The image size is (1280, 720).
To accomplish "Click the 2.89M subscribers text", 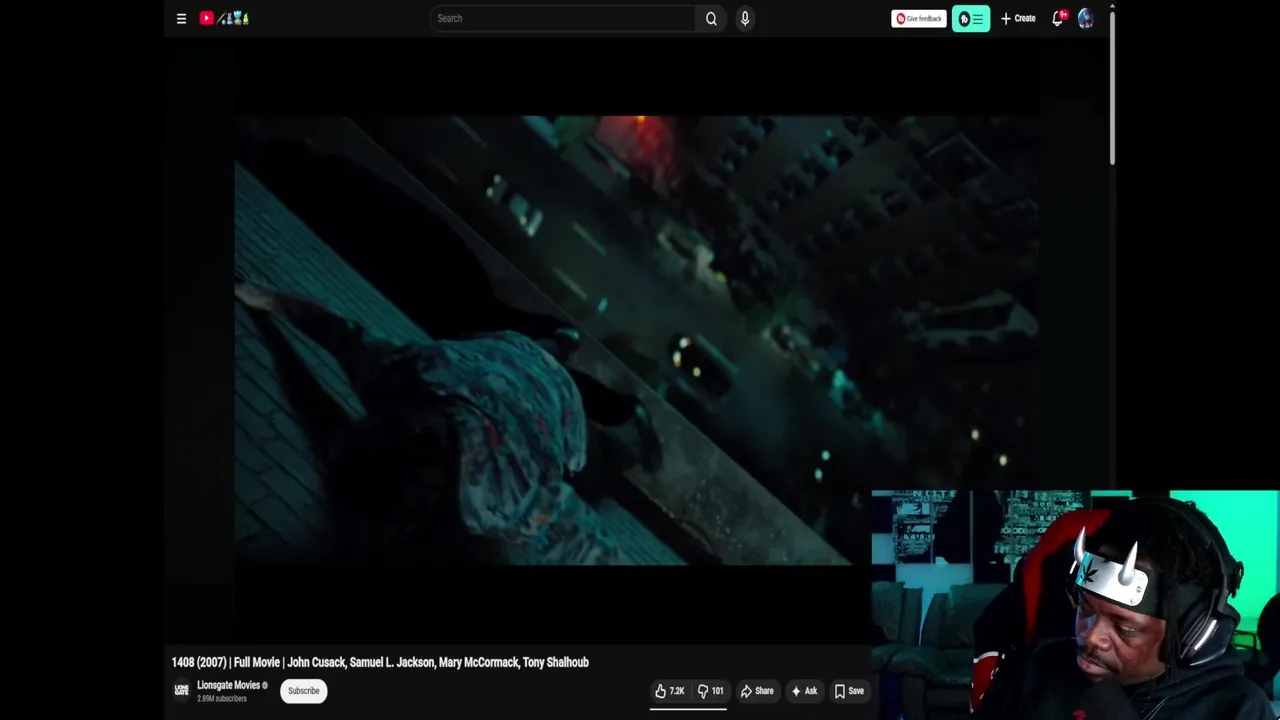I will click(x=222, y=698).
